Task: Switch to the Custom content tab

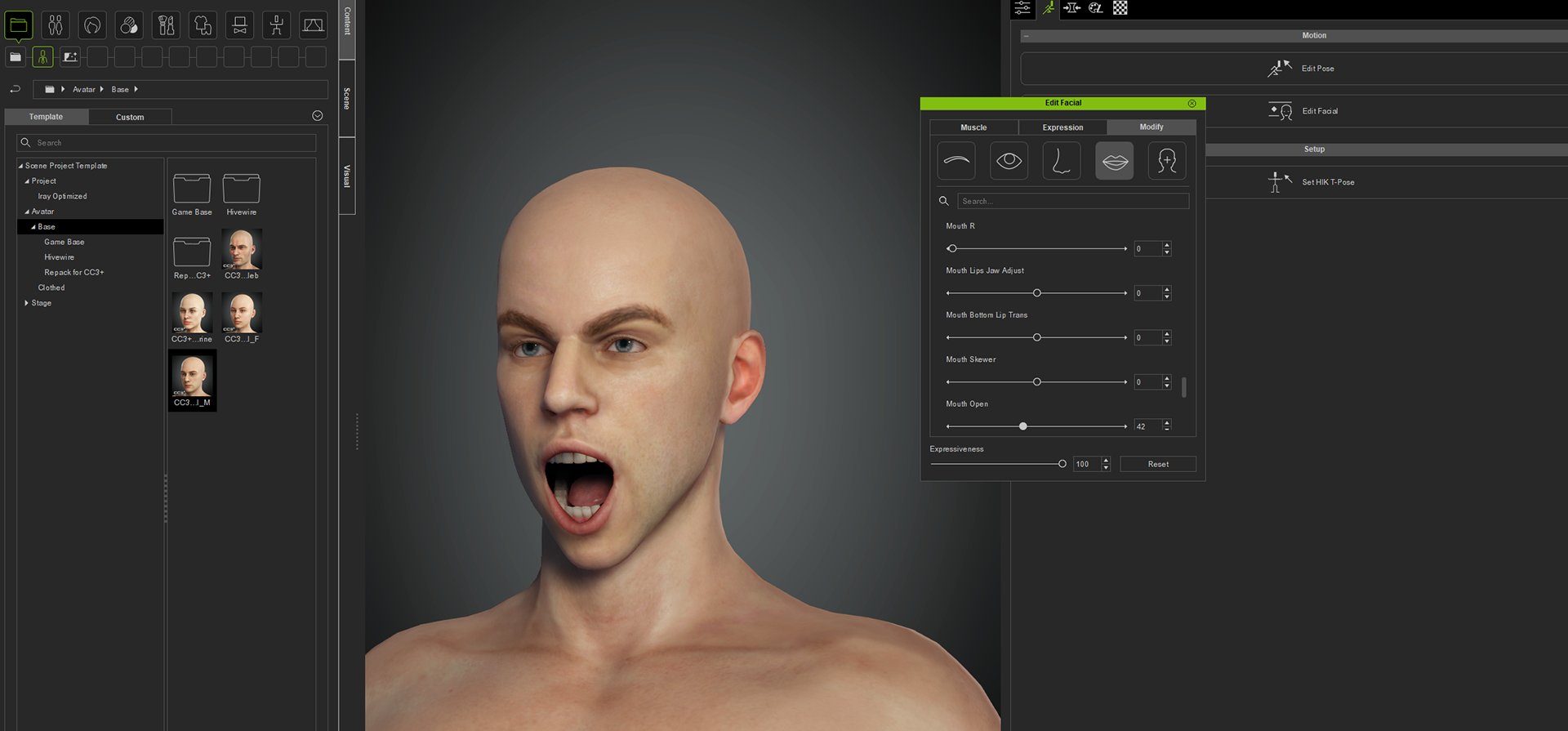Action: (x=130, y=117)
